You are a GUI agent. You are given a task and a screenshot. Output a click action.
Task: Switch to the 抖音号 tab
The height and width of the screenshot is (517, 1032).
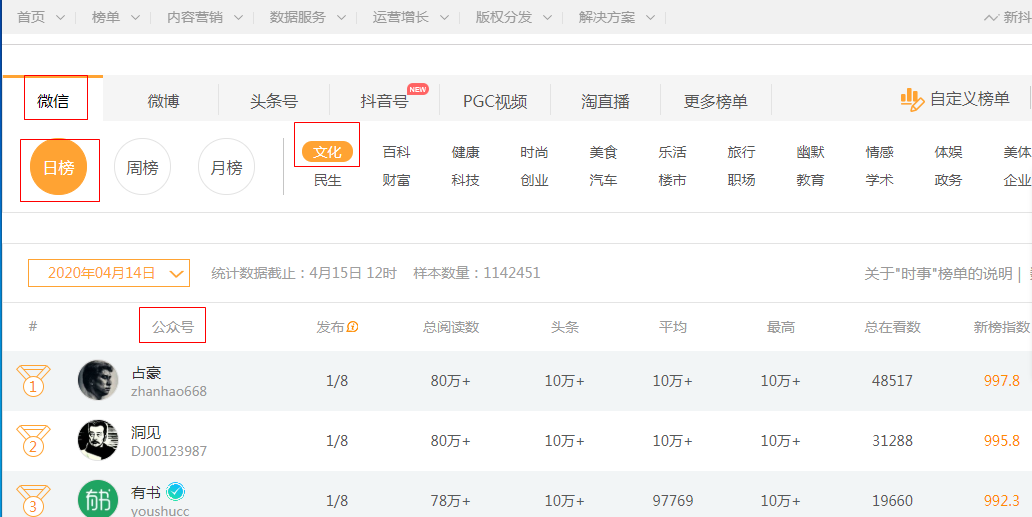click(384, 101)
